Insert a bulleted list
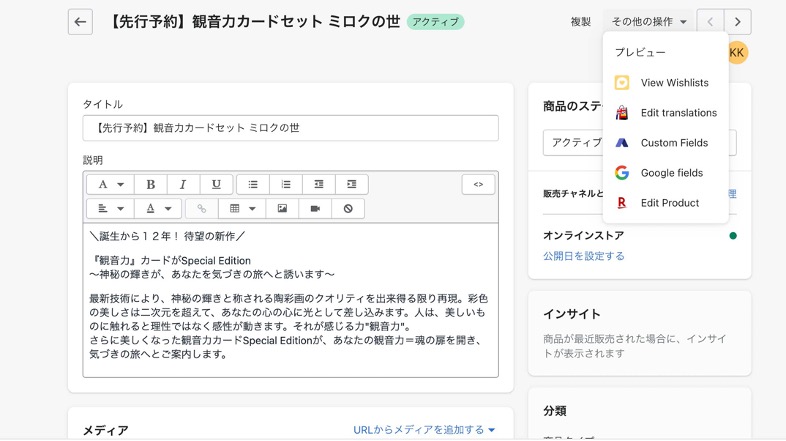The image size is (786, 441). 253,184
